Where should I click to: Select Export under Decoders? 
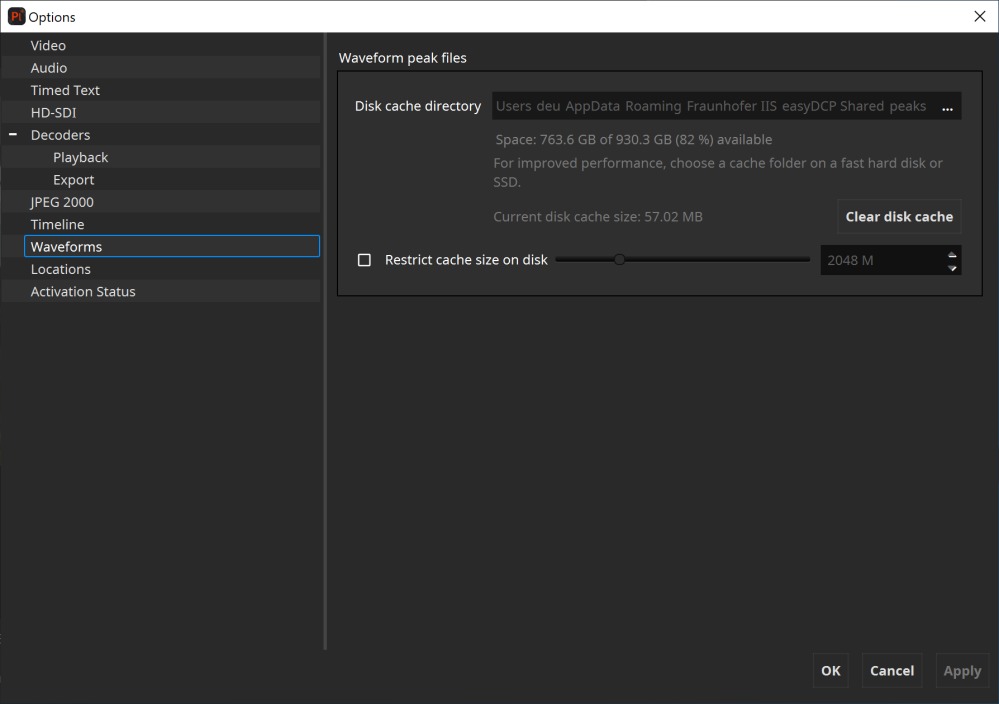(x=74, y=180)
